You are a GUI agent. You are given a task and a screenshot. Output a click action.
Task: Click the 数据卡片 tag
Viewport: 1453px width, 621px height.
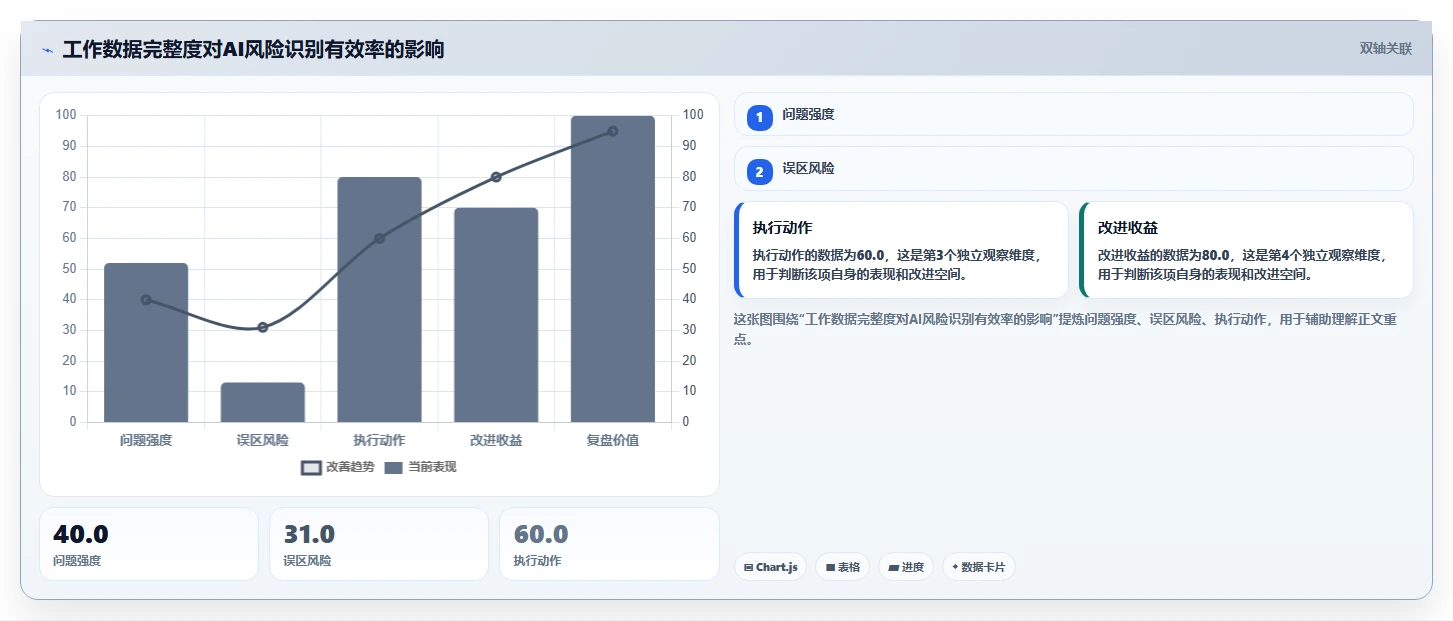click(x=979, y=567)
